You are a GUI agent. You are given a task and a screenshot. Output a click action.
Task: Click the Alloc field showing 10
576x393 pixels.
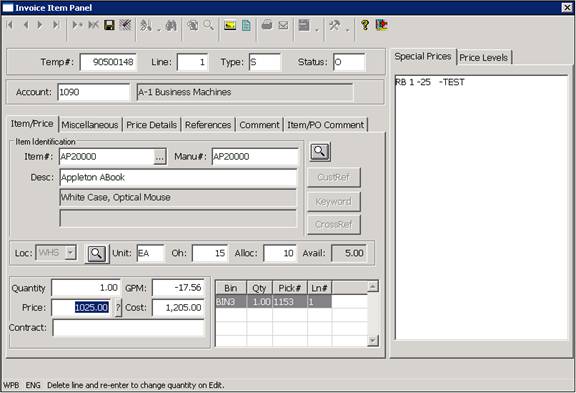(280, 253)
